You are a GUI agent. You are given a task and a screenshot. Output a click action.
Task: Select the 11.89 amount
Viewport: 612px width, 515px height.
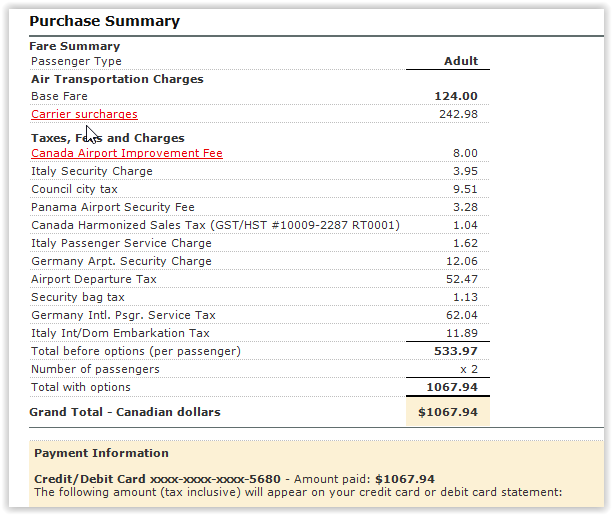462,333
